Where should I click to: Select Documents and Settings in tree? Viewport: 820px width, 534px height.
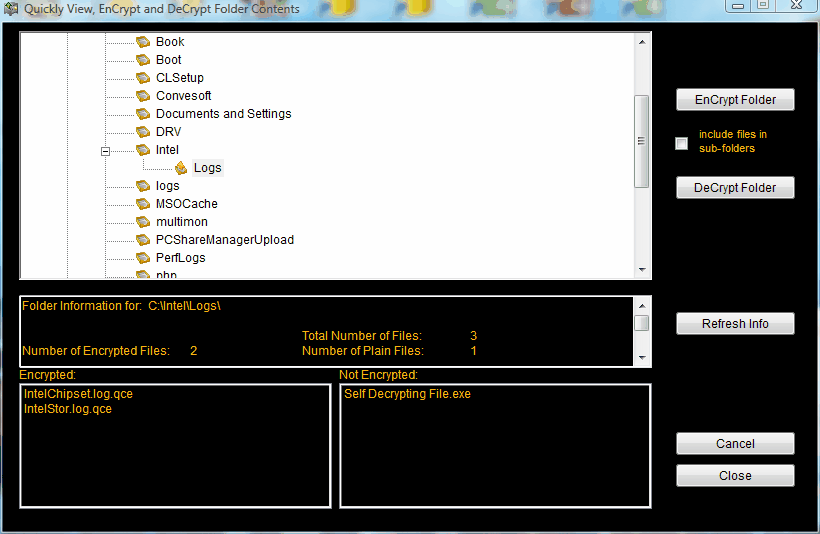[x=223, y=113]
